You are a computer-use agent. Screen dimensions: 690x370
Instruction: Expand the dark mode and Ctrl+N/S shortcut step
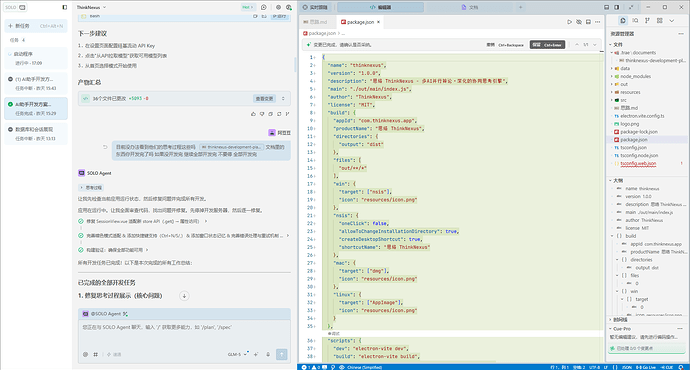coord(184,236)
